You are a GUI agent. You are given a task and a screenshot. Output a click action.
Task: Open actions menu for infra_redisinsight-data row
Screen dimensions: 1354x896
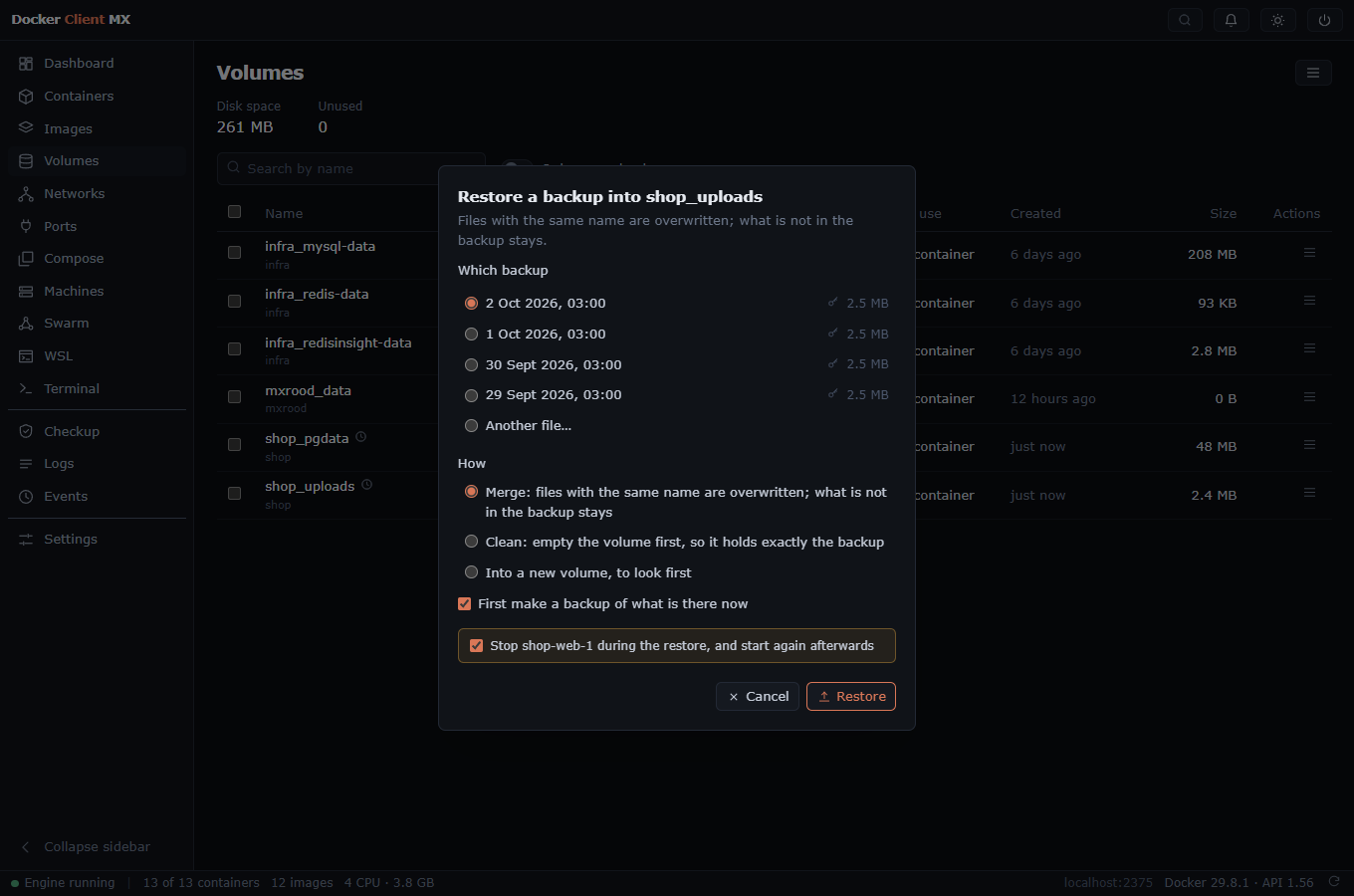point(1309,348)
